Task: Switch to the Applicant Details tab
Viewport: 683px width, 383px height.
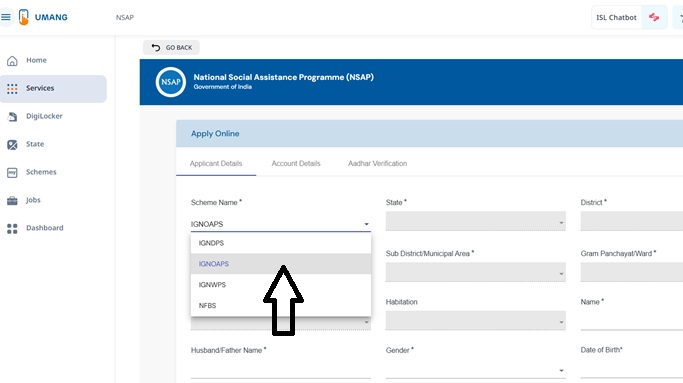Action: click(x=216, y=163)
